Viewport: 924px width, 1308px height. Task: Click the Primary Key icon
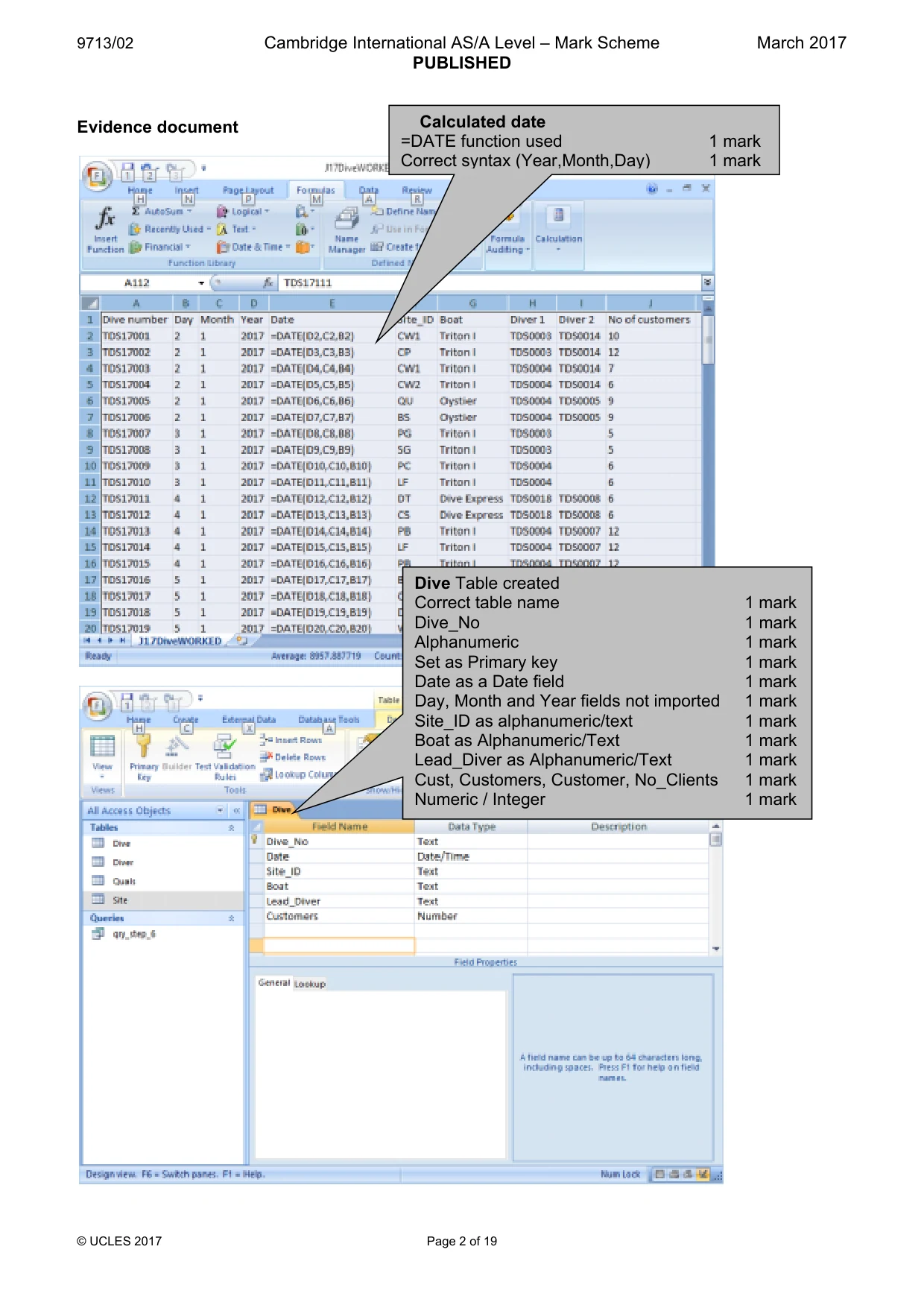(x=144, y=745)
